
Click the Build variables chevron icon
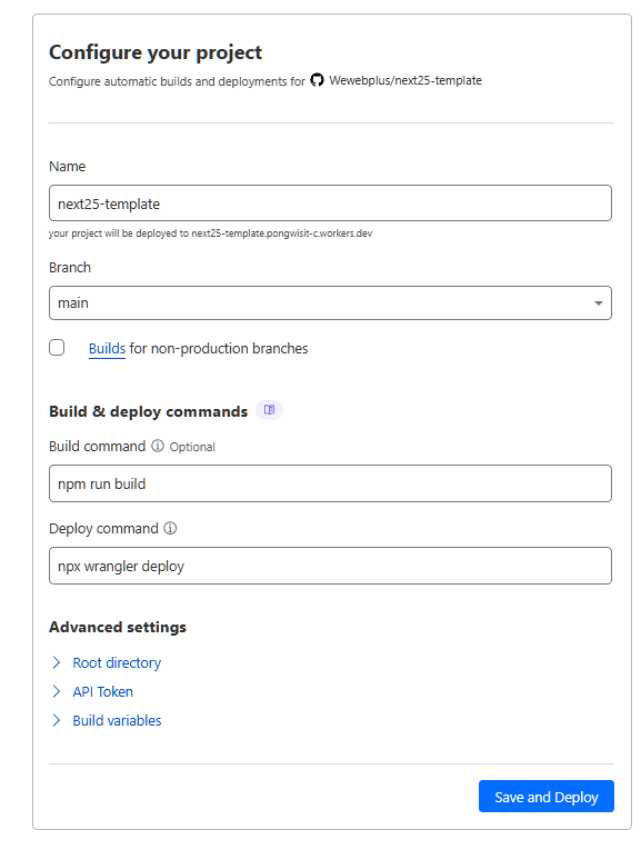59,720
